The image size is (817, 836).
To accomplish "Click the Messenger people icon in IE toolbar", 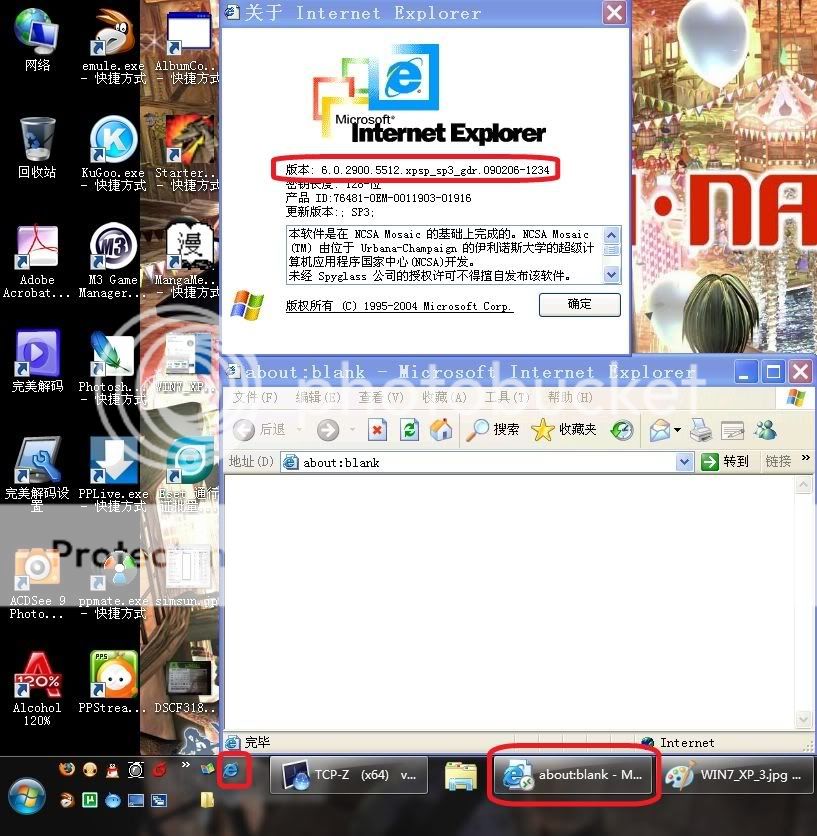I will [x=766, y=430].
